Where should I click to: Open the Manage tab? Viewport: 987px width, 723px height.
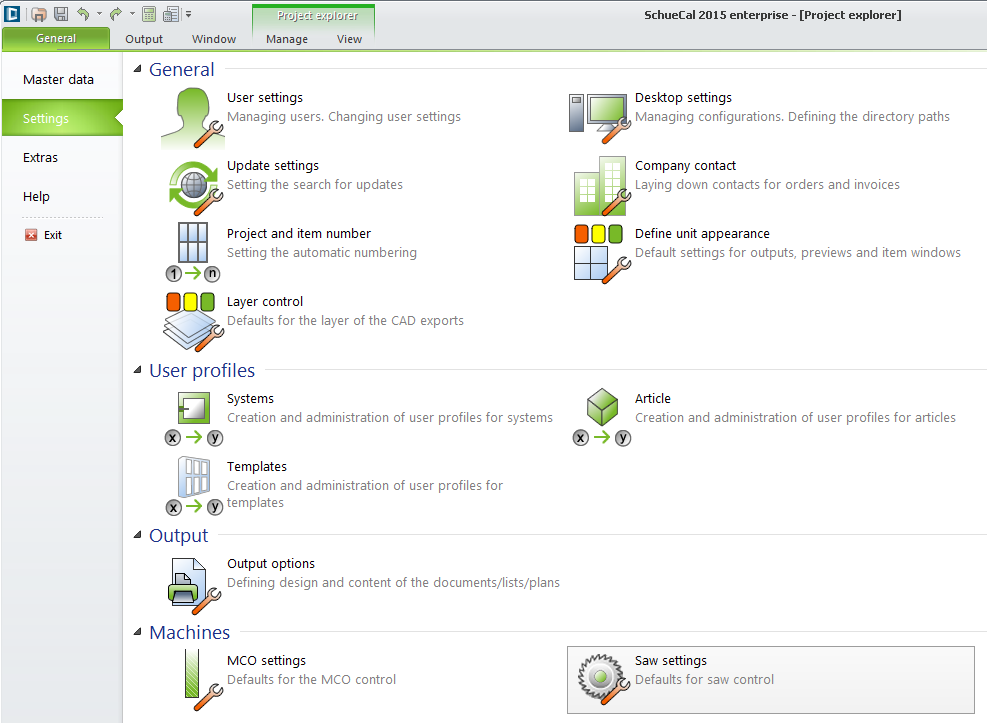tap(287, 39)
